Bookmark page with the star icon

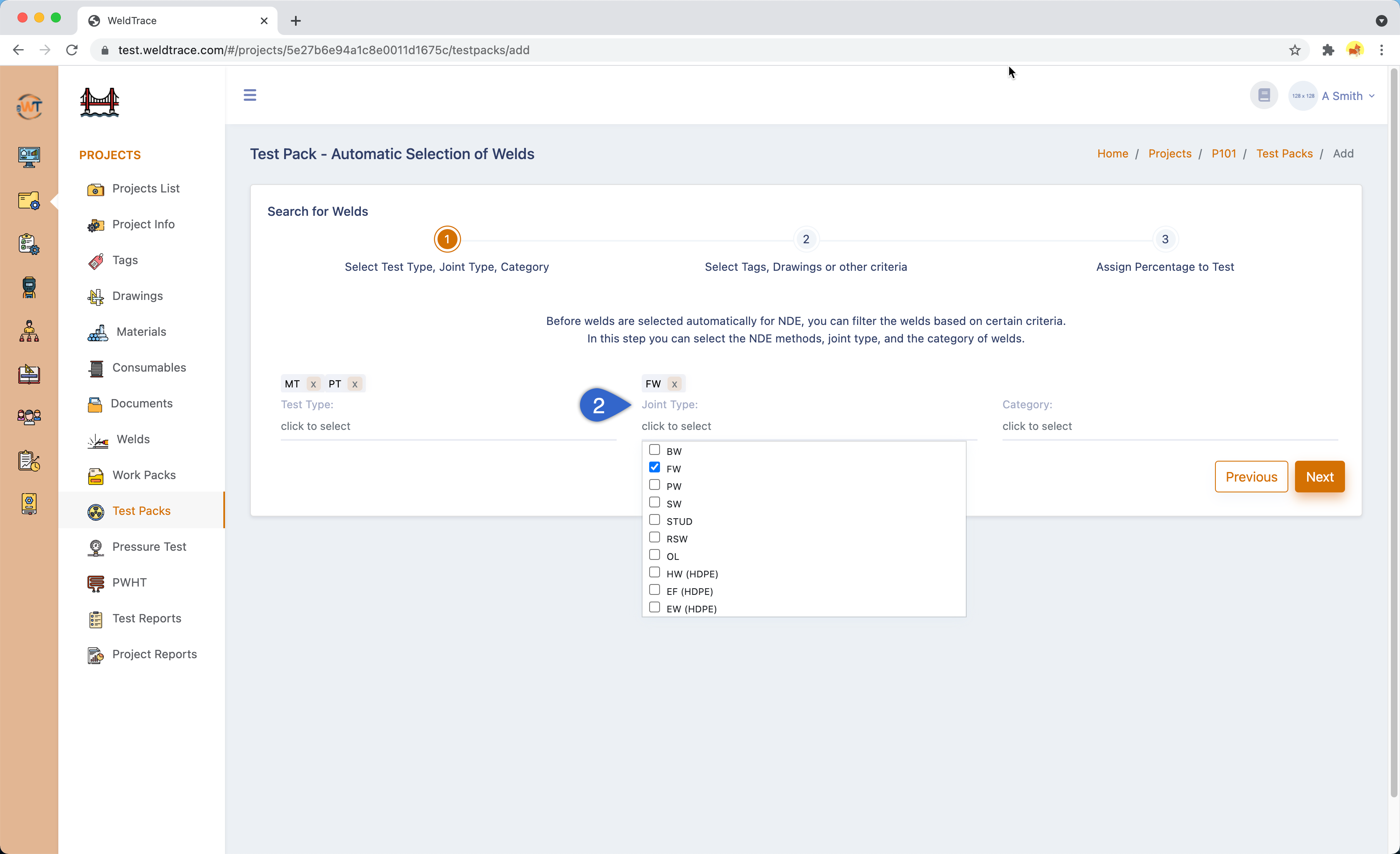tap(1295, 50)
